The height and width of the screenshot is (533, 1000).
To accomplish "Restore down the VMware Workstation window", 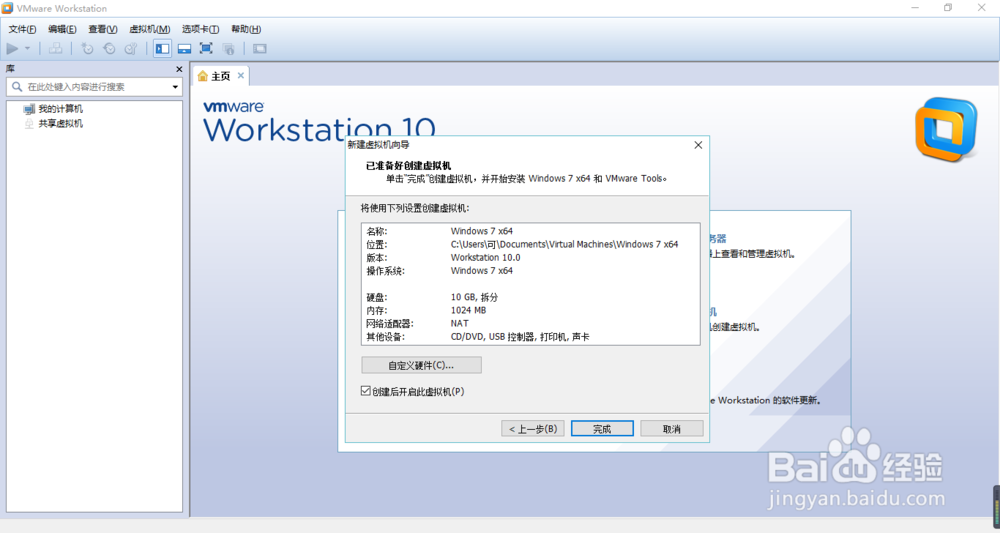I will 948,8.
